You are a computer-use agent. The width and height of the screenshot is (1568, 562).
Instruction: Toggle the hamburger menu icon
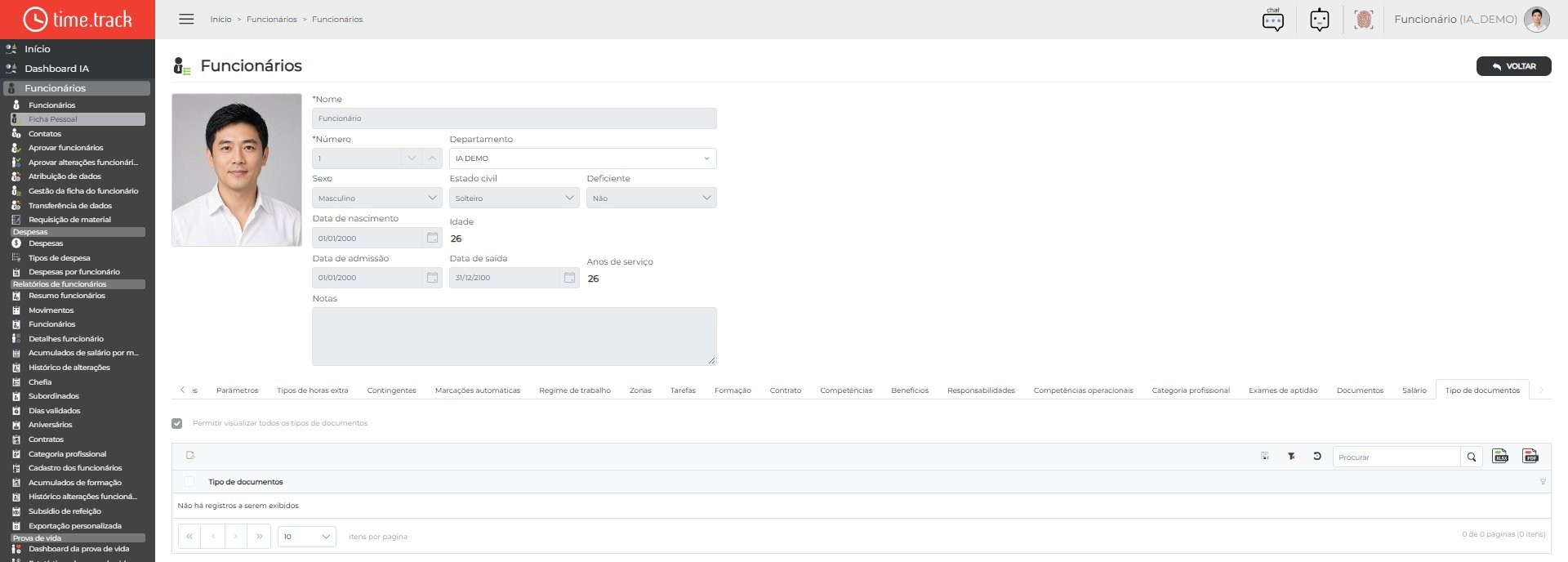tap(186, 19)
